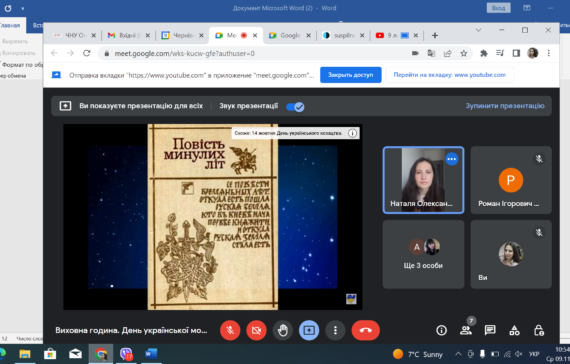Image resolution: width=570 pixels, height=364 pixels.
Task: Open more options three-dot menu
Action: tap(335, 330)
